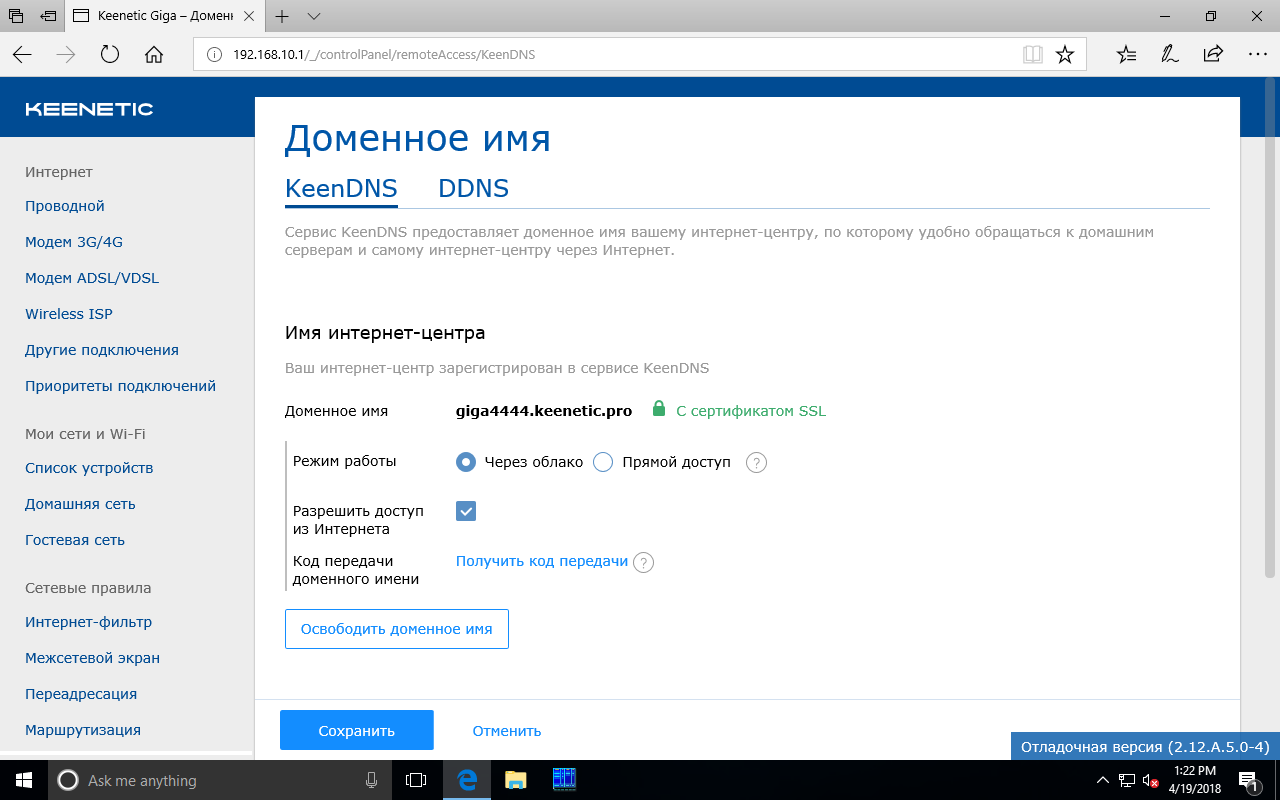Click the Сохранить button
1280x800 pixels.
pos(356,731)
